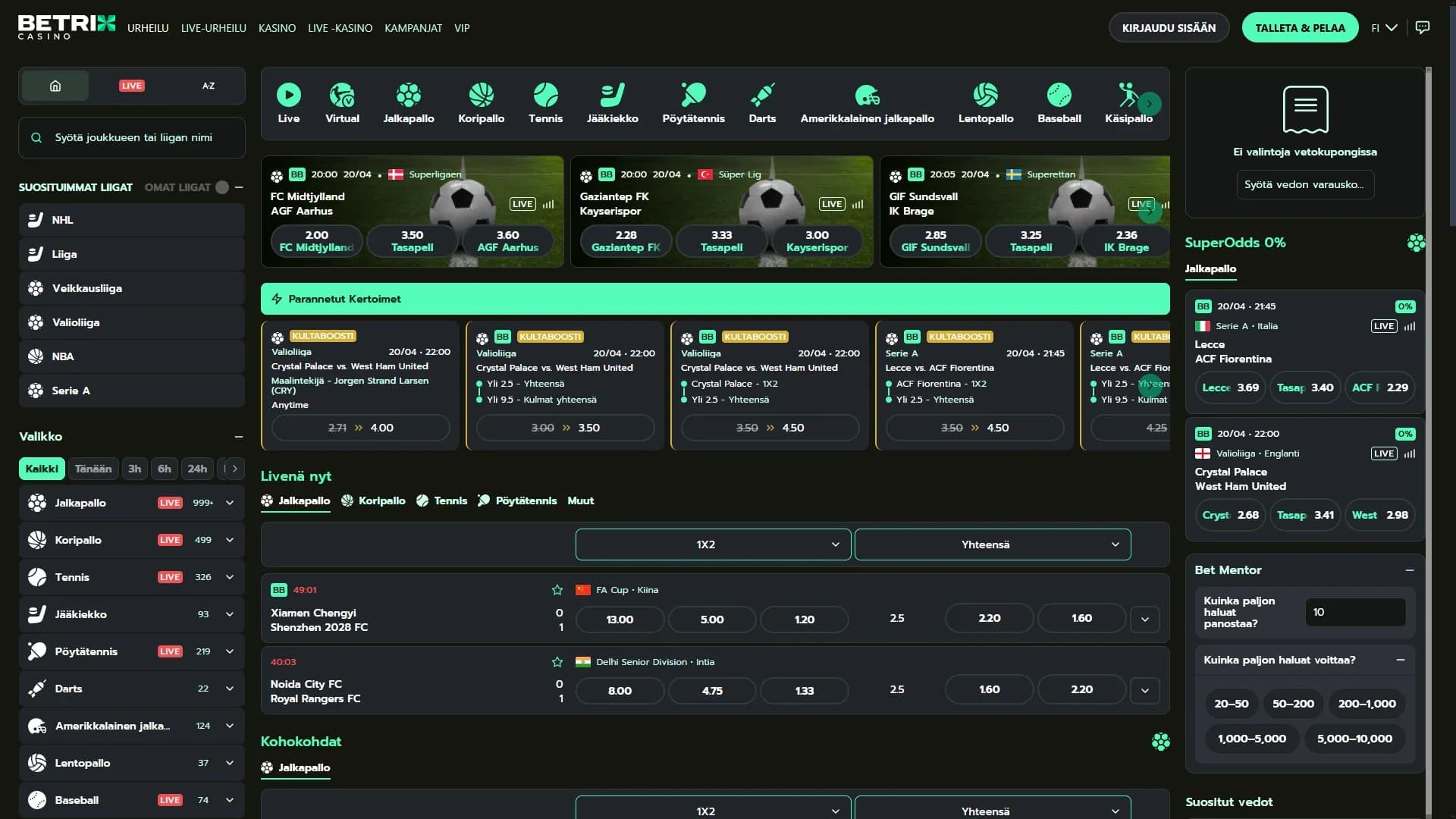Image resolution: width=1456 pixels, height=819 pixels.
Task: Open stats icon for FC Midtjylland match
Action: click(x=548, y=204)
